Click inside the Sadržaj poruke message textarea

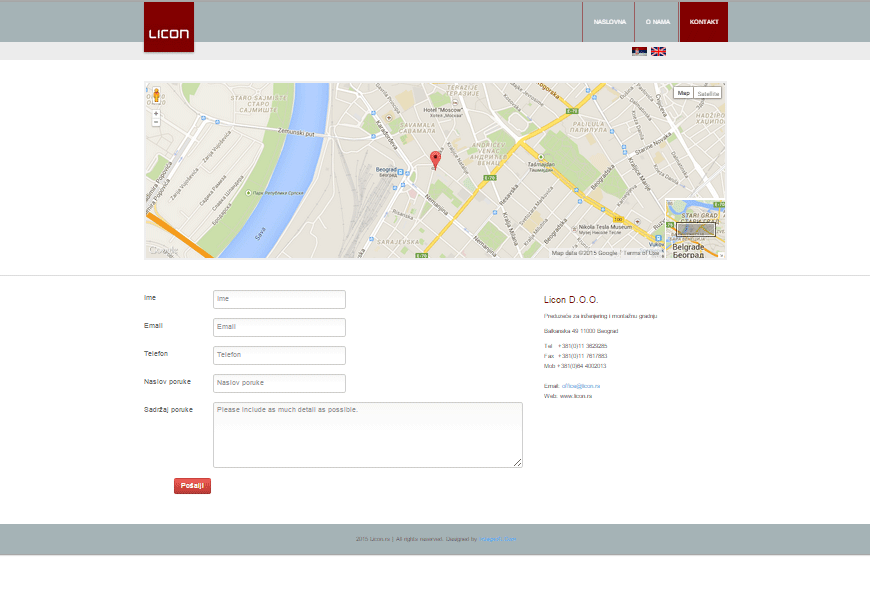[367, 435]
